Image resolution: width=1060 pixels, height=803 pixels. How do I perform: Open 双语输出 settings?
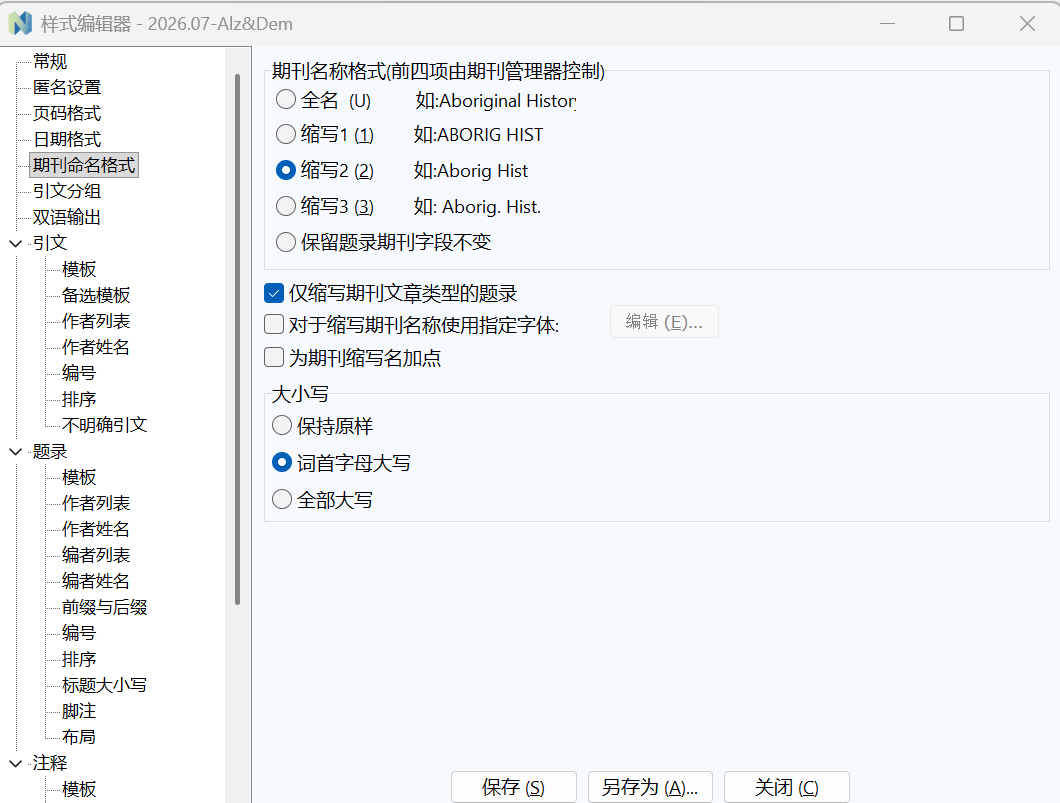click(x=67, y=217)
